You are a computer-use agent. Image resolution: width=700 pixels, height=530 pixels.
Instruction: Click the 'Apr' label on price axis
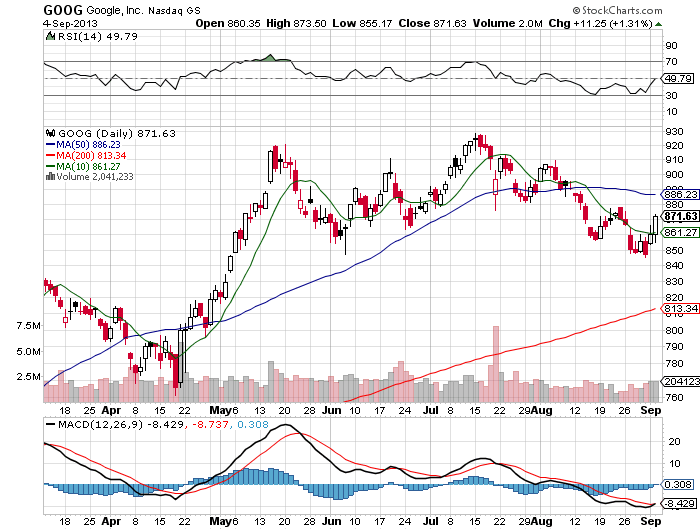click(112, 410)
